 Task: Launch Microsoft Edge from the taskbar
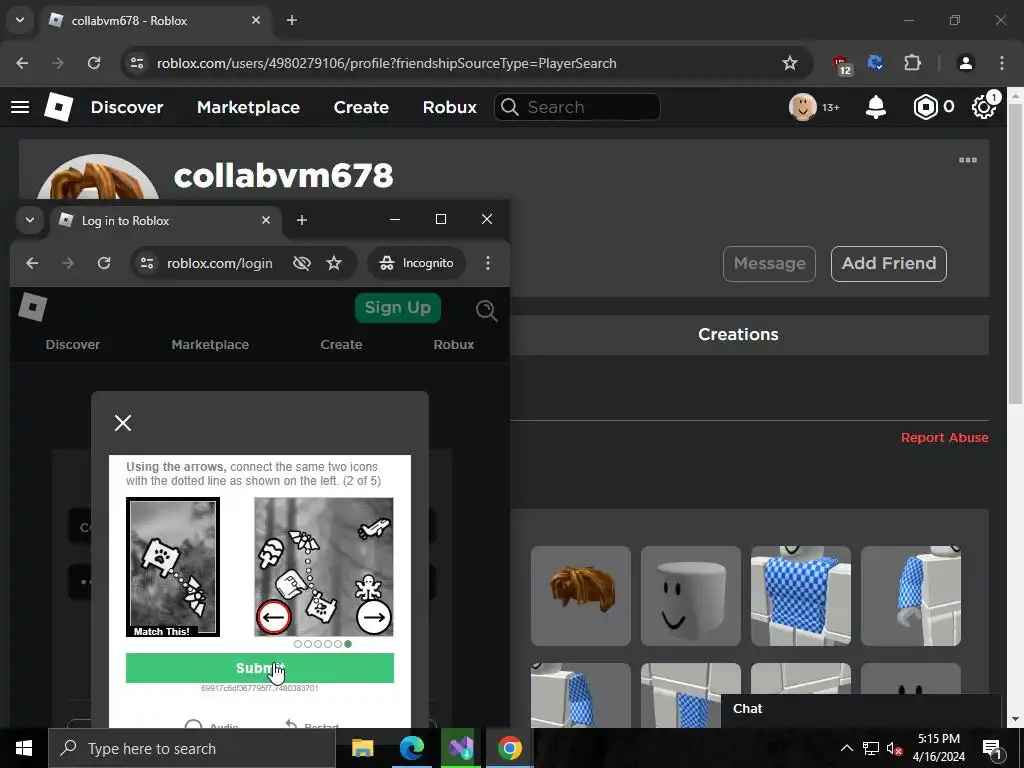pos(411,748)
